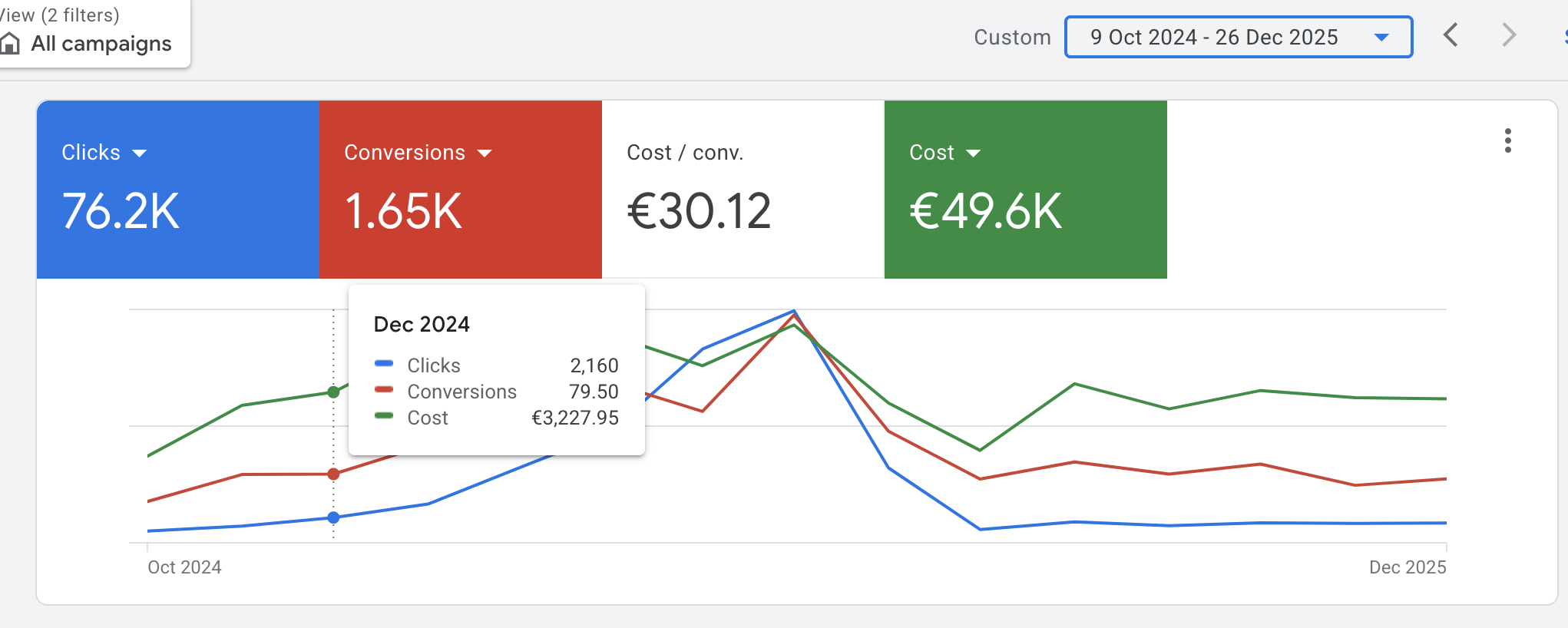Screen dimensions: 1568x628
Task: Click the green Cost point on the chart
Action: click(333, 392)
